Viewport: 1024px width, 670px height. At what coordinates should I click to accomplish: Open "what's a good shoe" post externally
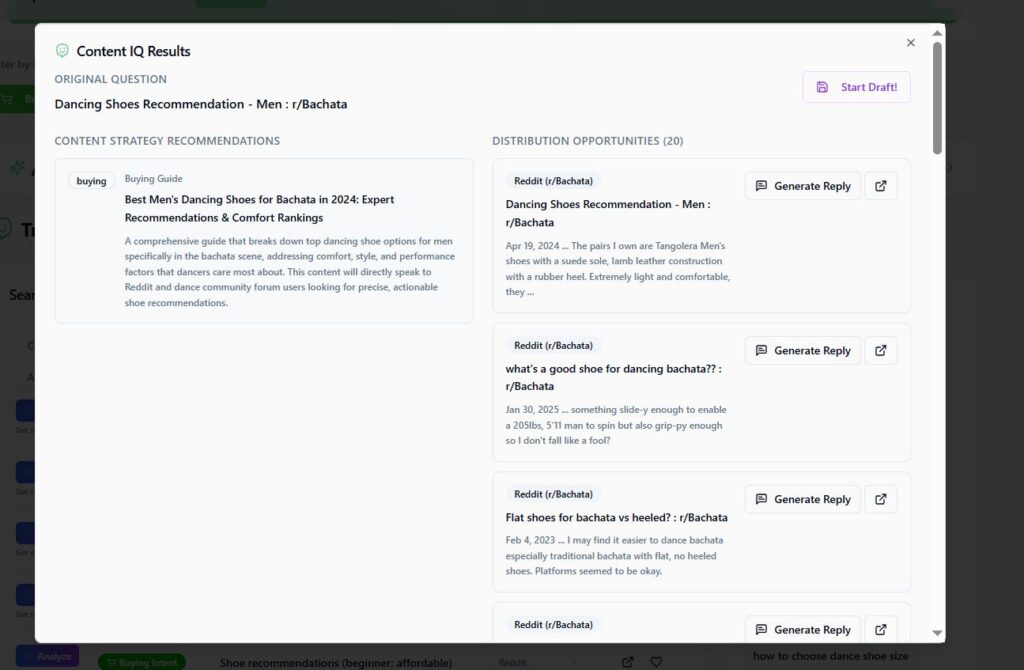(x=880, y=351)
